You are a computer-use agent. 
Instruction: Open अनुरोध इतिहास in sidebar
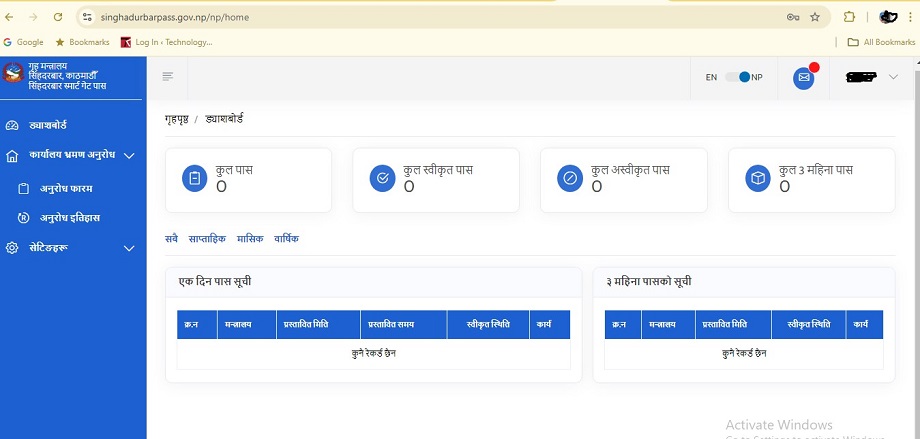[70, 218]
